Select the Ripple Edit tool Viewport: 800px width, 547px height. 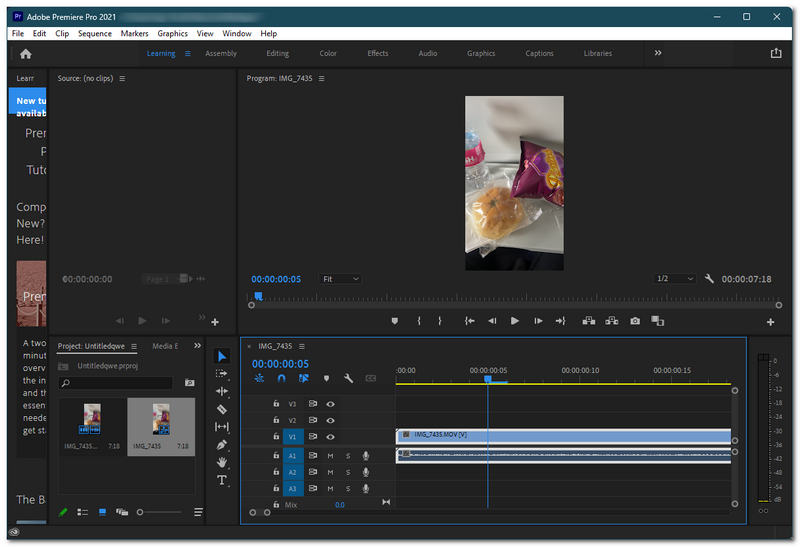[x=221, y=391]
